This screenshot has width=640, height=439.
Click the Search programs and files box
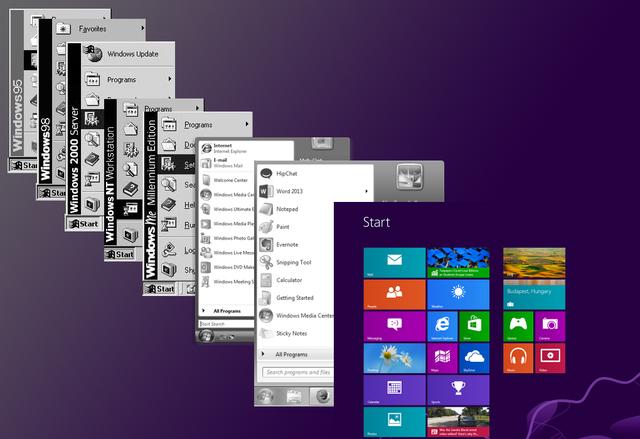pos(296,372)
